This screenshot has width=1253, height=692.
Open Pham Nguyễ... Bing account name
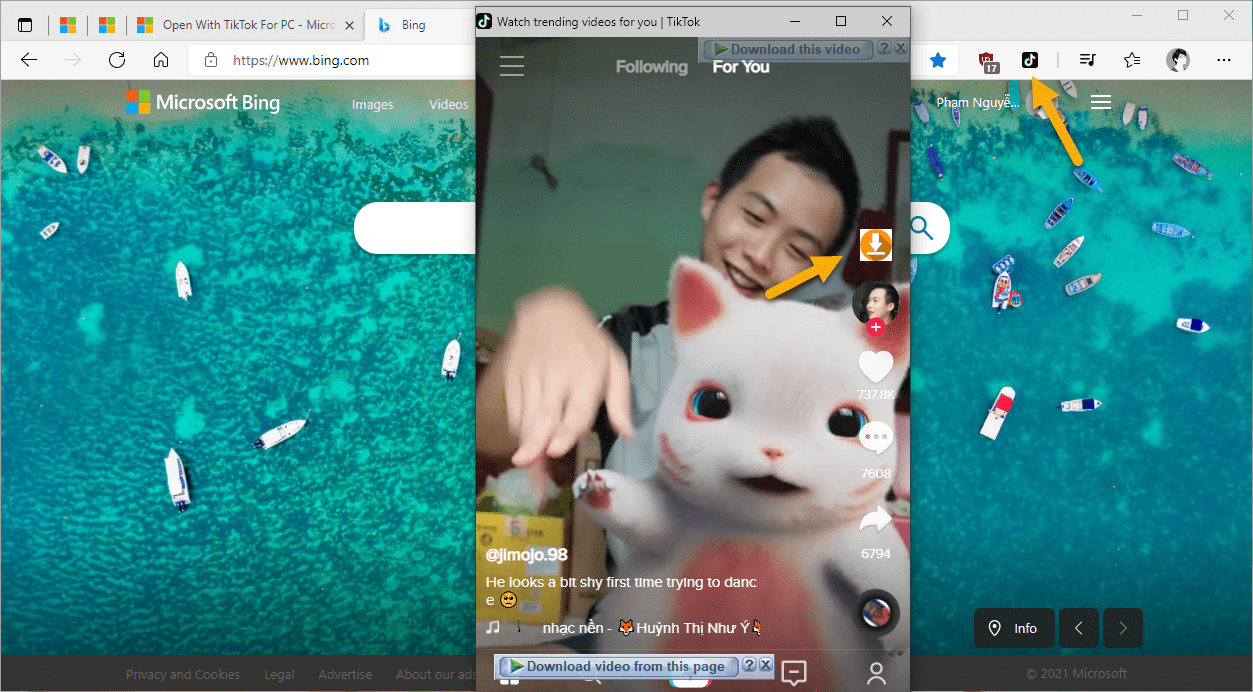[978, 102]
